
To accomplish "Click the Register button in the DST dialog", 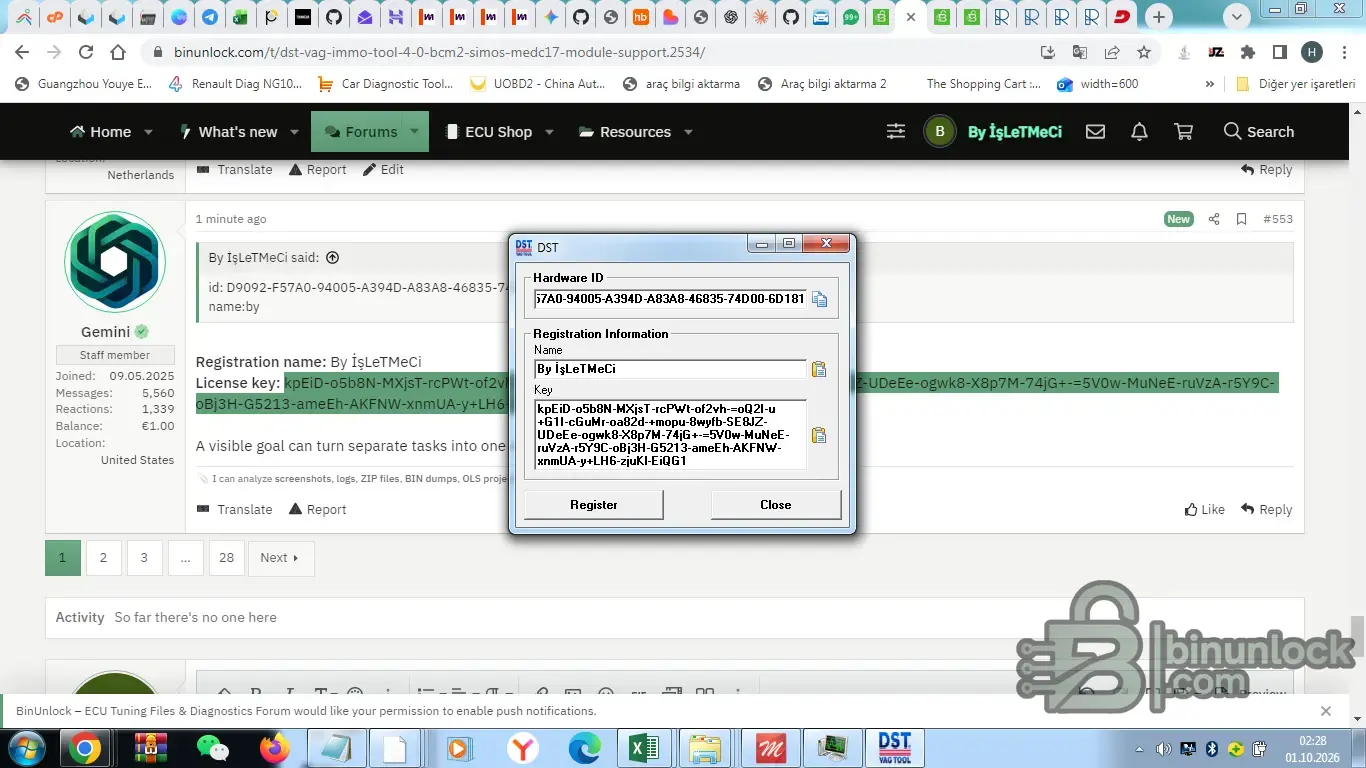I will (594, 505).
